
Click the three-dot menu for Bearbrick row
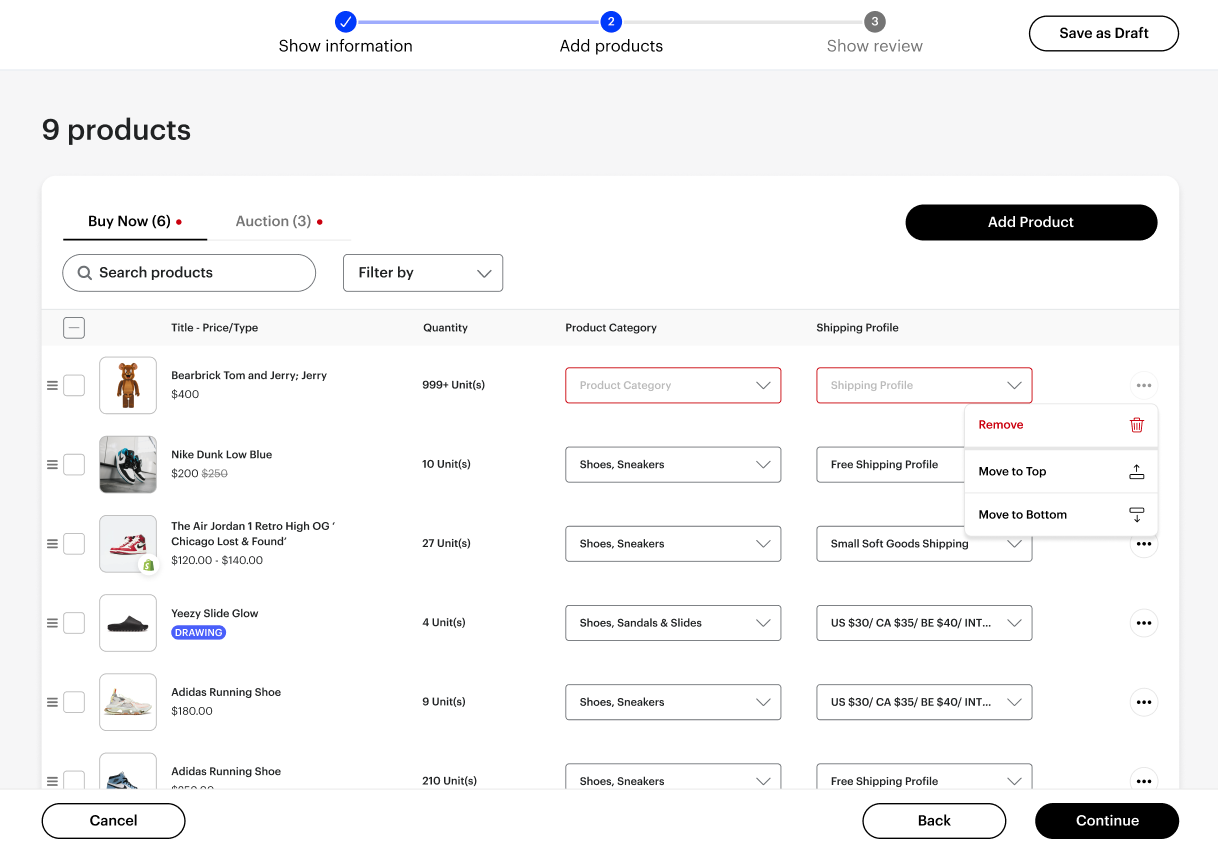[x=1143, y=385]
